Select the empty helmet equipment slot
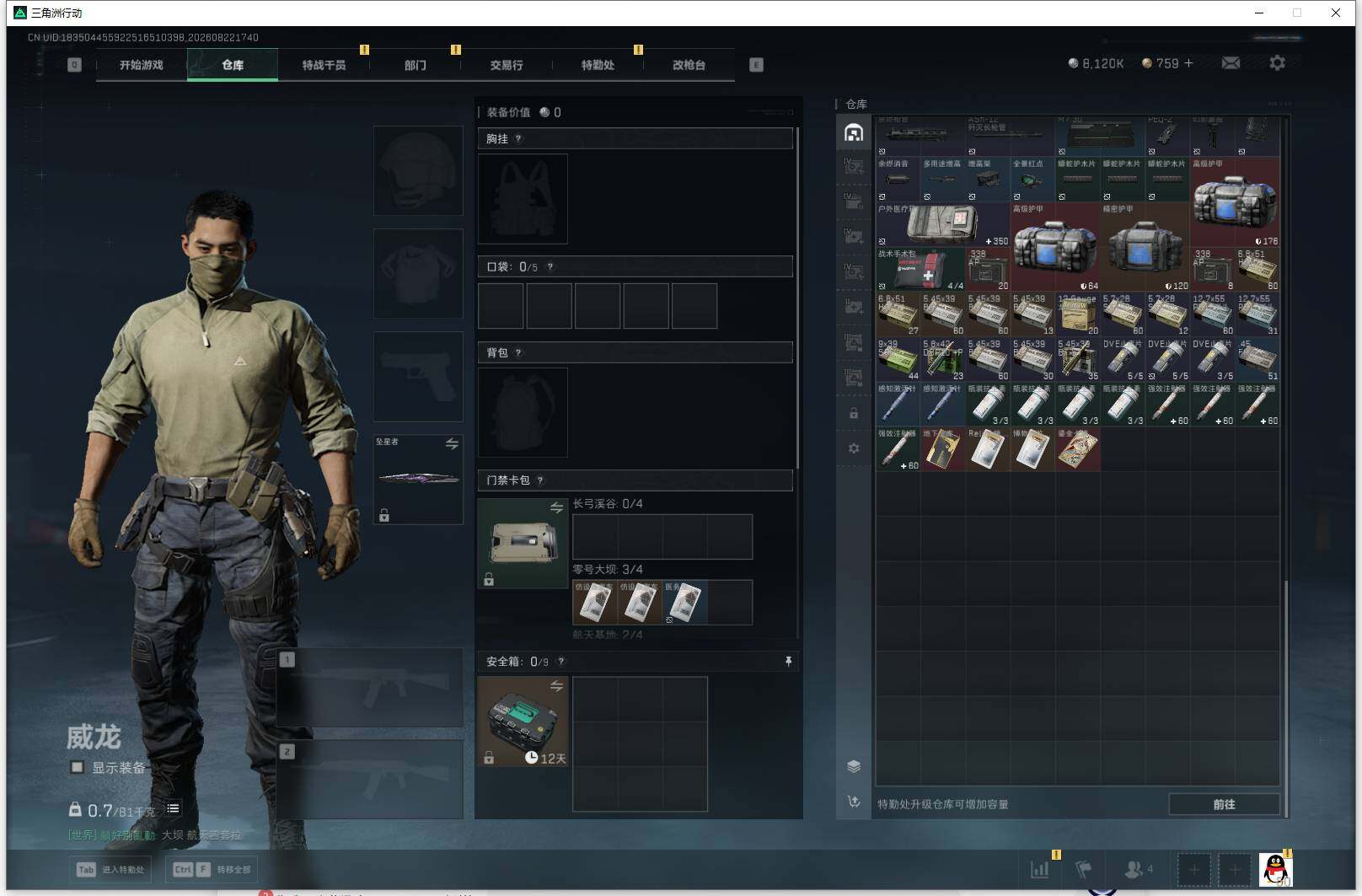 (418, 170)
